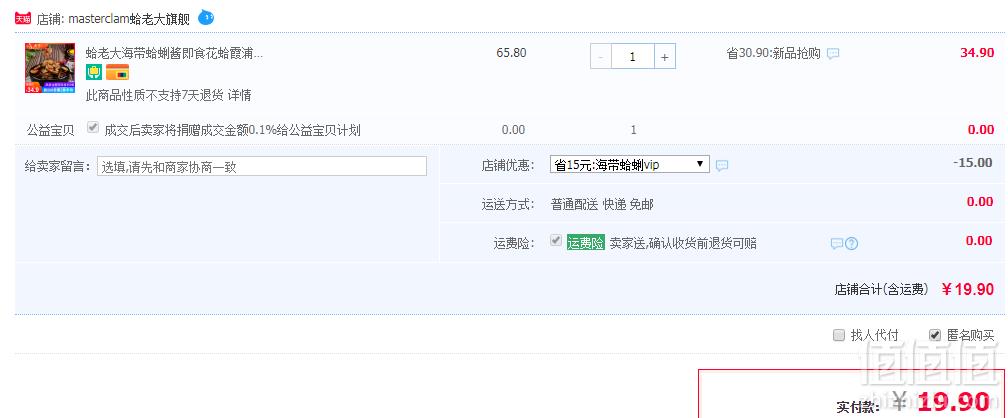Screen dimensions: 1008x418
Task: Click the question mark help icon for 运费险
Action: (852, 244)
